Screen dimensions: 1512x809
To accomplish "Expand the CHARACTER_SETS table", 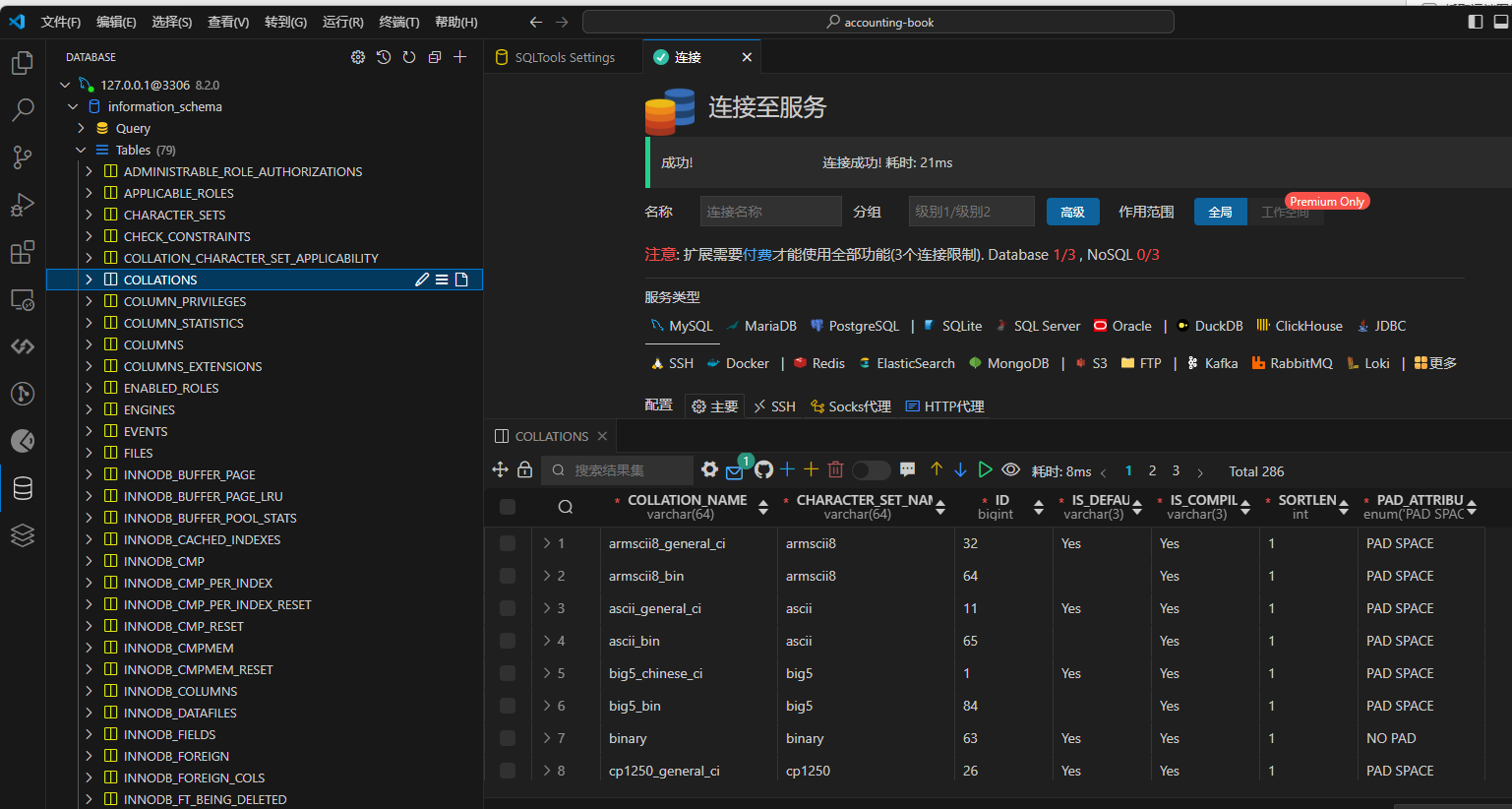I will (x=89, y=215).
